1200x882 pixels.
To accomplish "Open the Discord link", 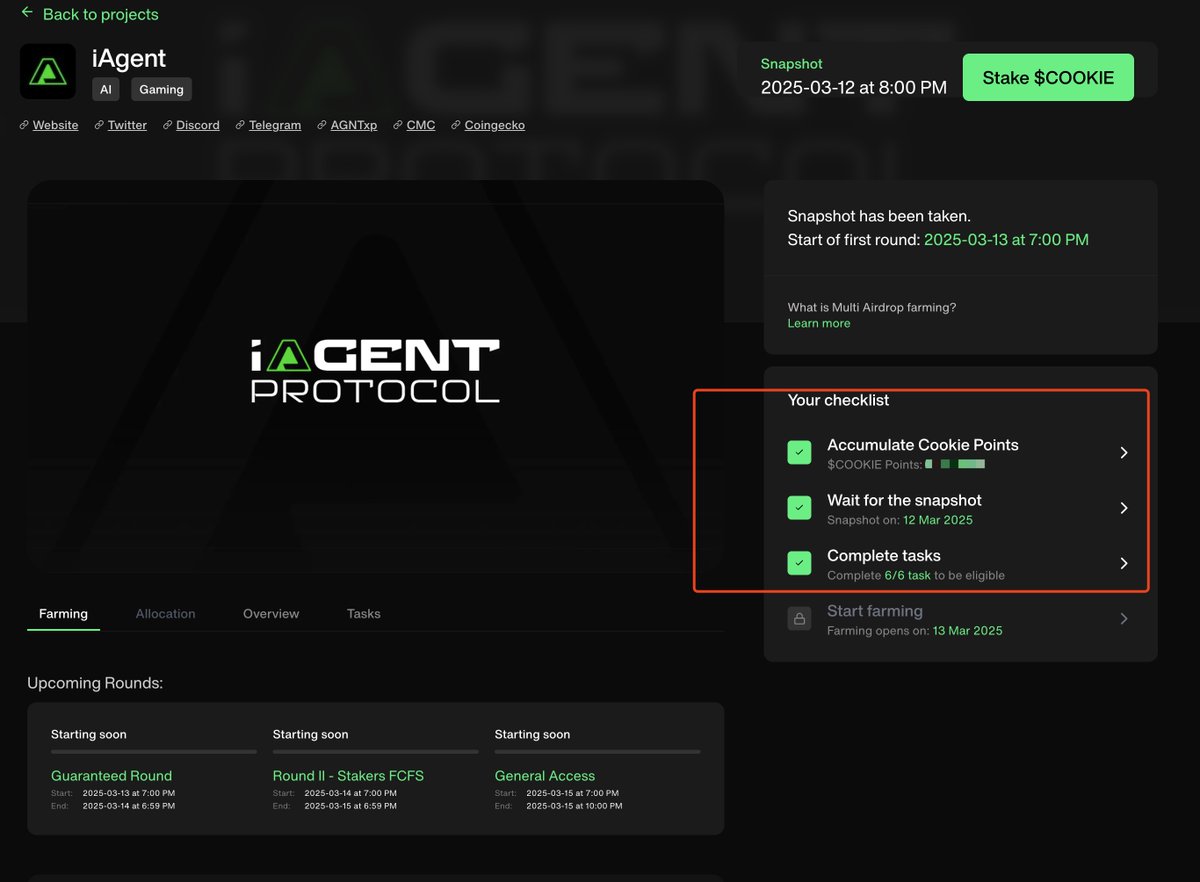I will pyautogui.click(x=198, y=125).
